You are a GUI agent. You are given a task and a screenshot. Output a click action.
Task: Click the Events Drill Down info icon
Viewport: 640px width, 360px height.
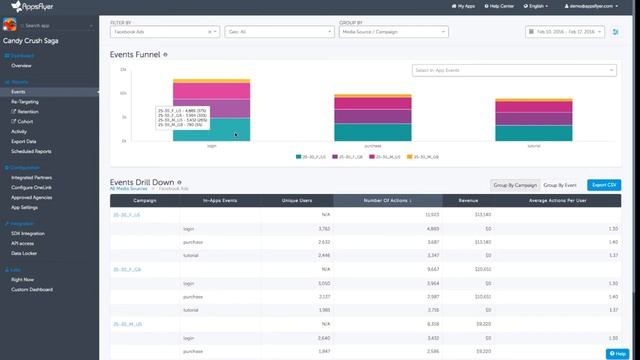(179, 182)
